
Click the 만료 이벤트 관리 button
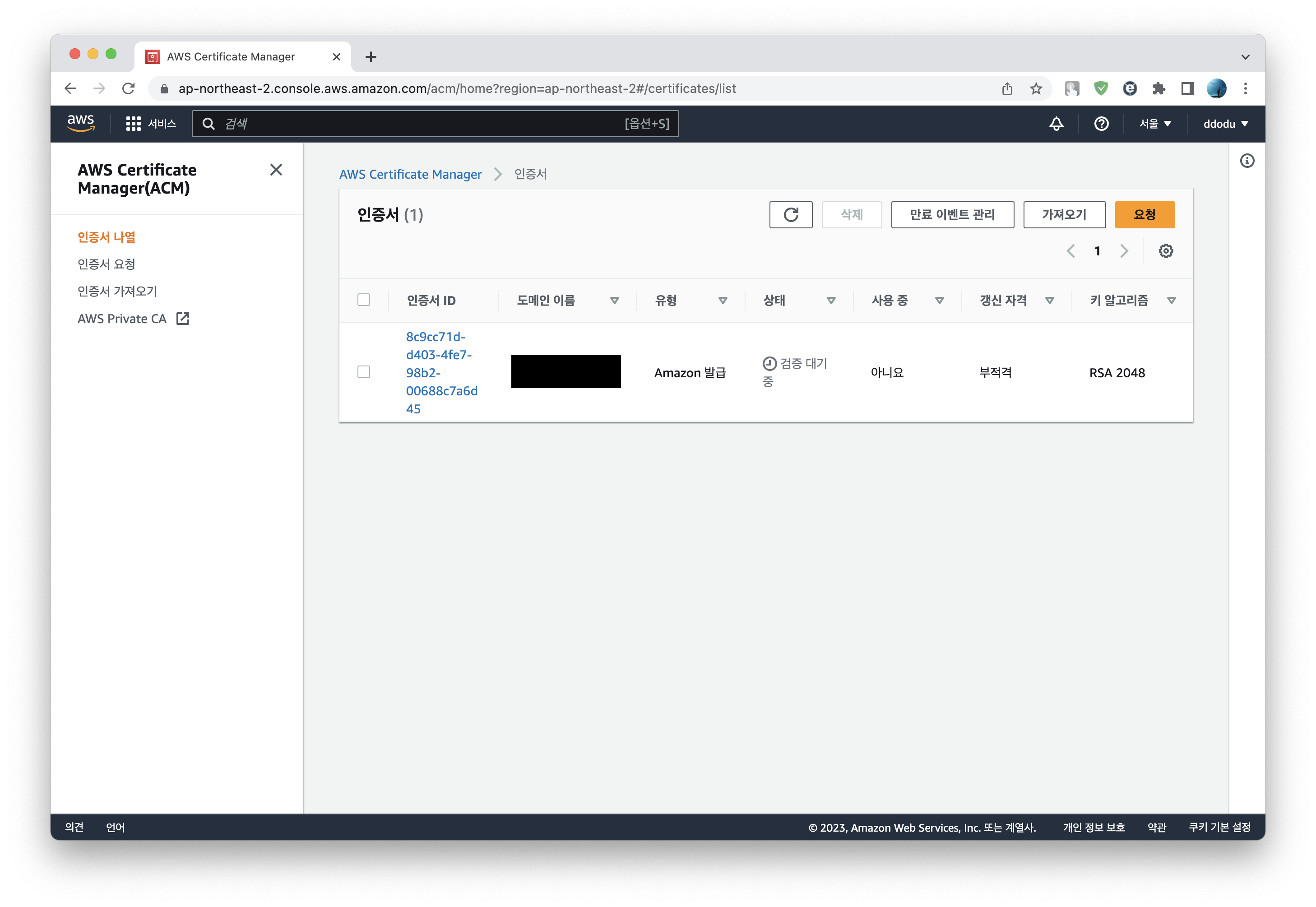952,215
